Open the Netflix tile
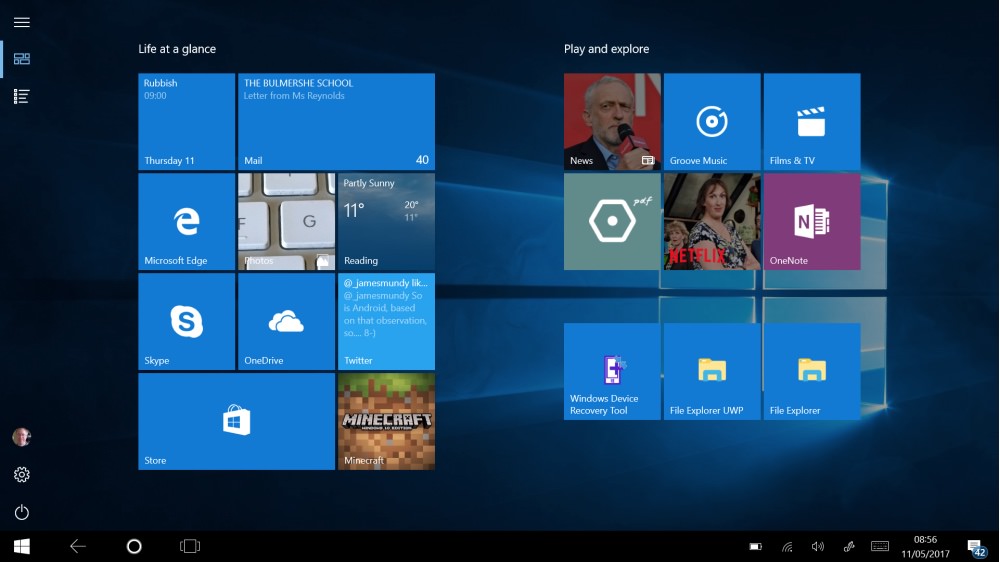The image size is (1000, 562). tap(712, 221)
